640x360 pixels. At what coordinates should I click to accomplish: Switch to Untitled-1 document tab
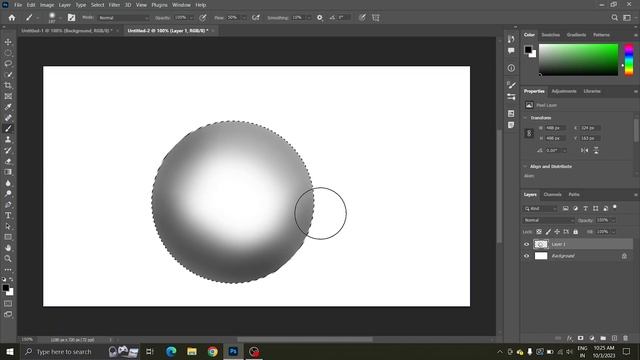pos(66,31)
